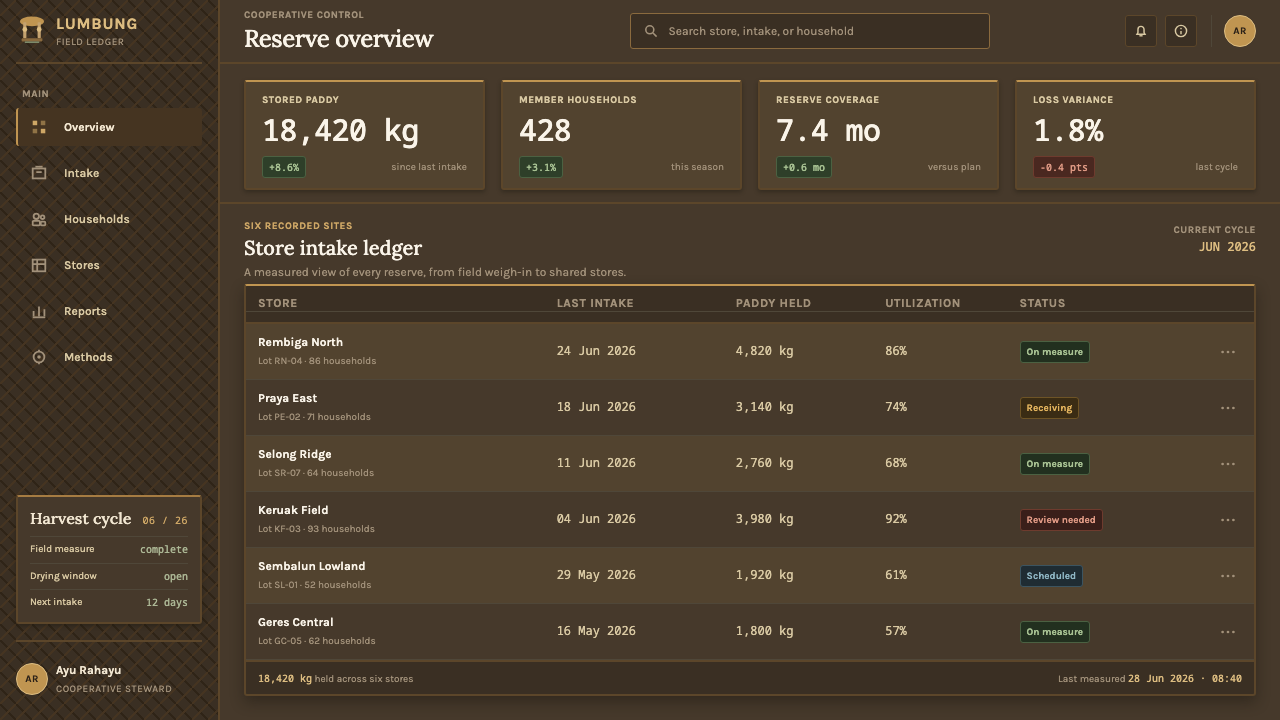
Task: Open row menu for Selong Ridge
Action: pos(1228,464)
